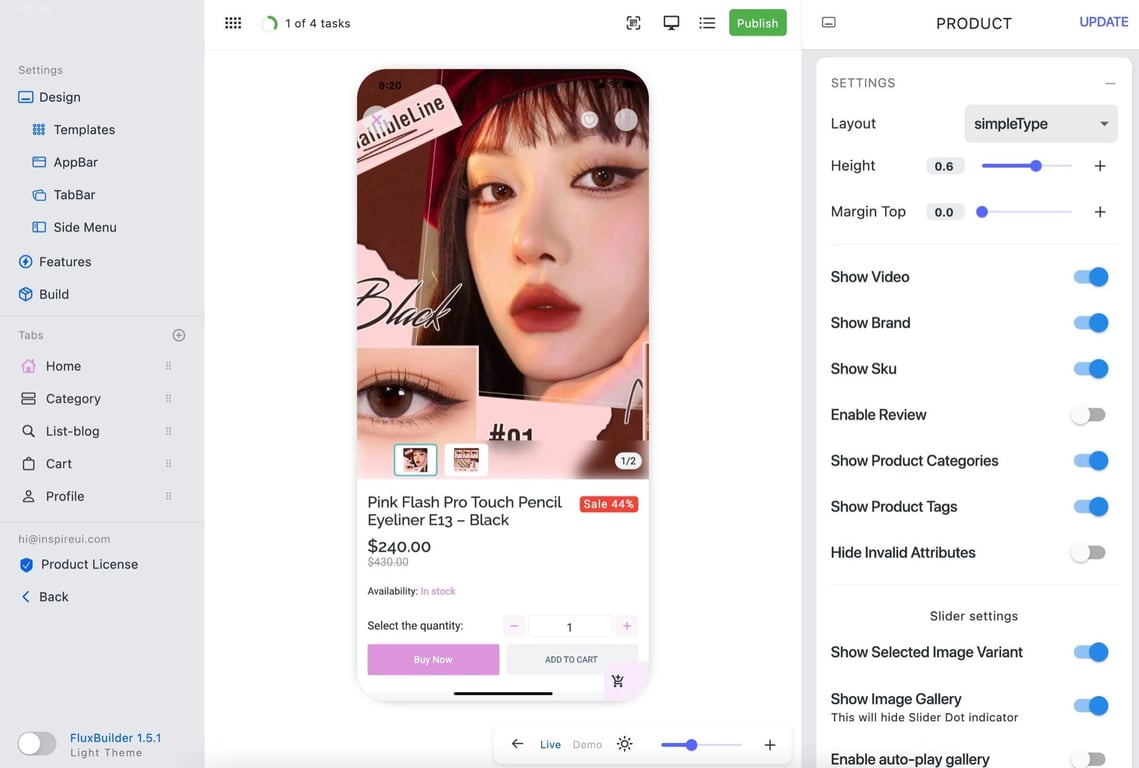Click the panel layout icon beside PRODUCT
Viewport: 1139px width, 768px height.
(829, 23)
